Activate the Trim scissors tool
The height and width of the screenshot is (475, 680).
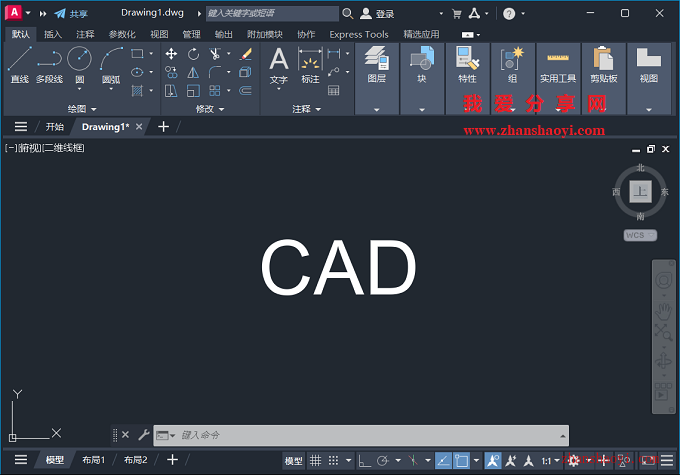click(215, 54)
